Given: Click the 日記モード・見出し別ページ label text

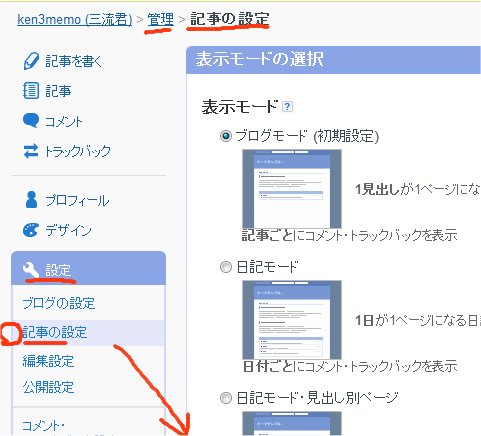Looking at the screenshot, I should (317, 398).
